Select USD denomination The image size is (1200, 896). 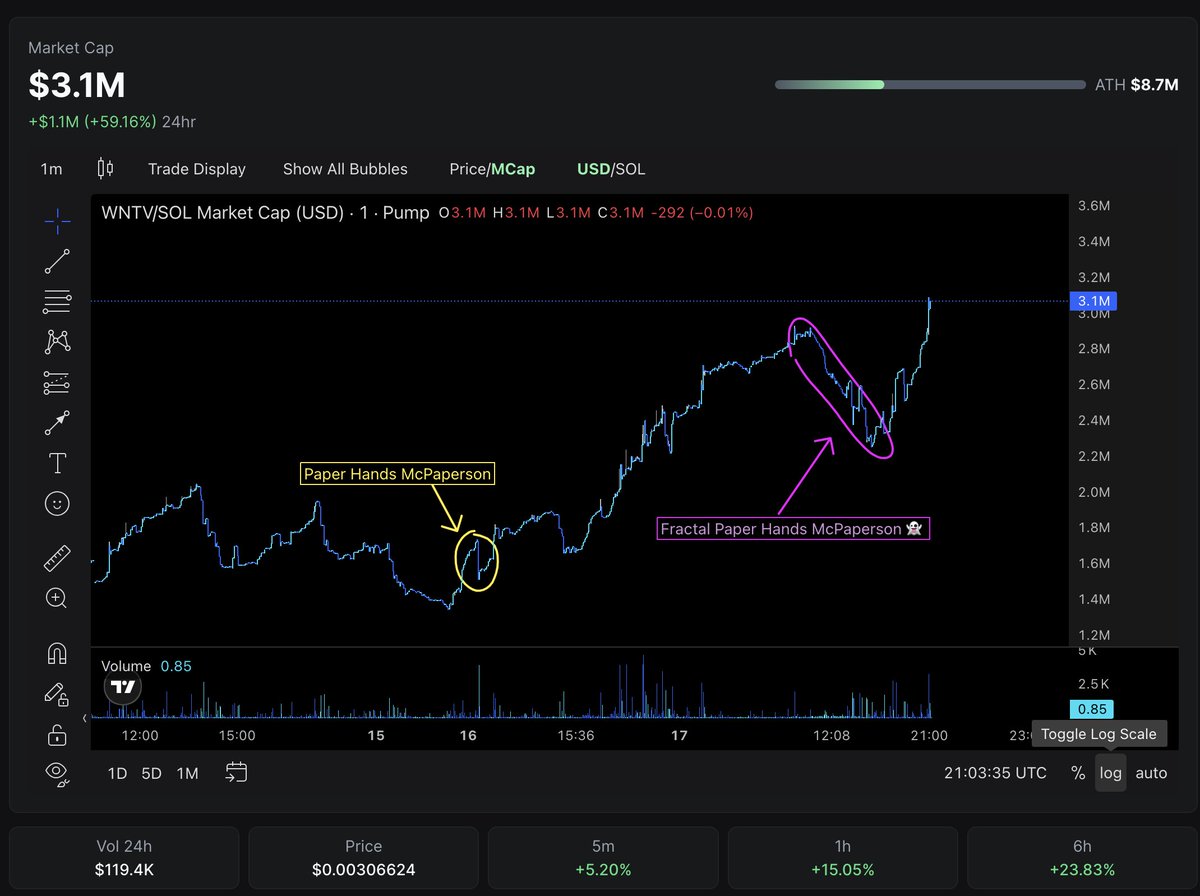(593, 169)
